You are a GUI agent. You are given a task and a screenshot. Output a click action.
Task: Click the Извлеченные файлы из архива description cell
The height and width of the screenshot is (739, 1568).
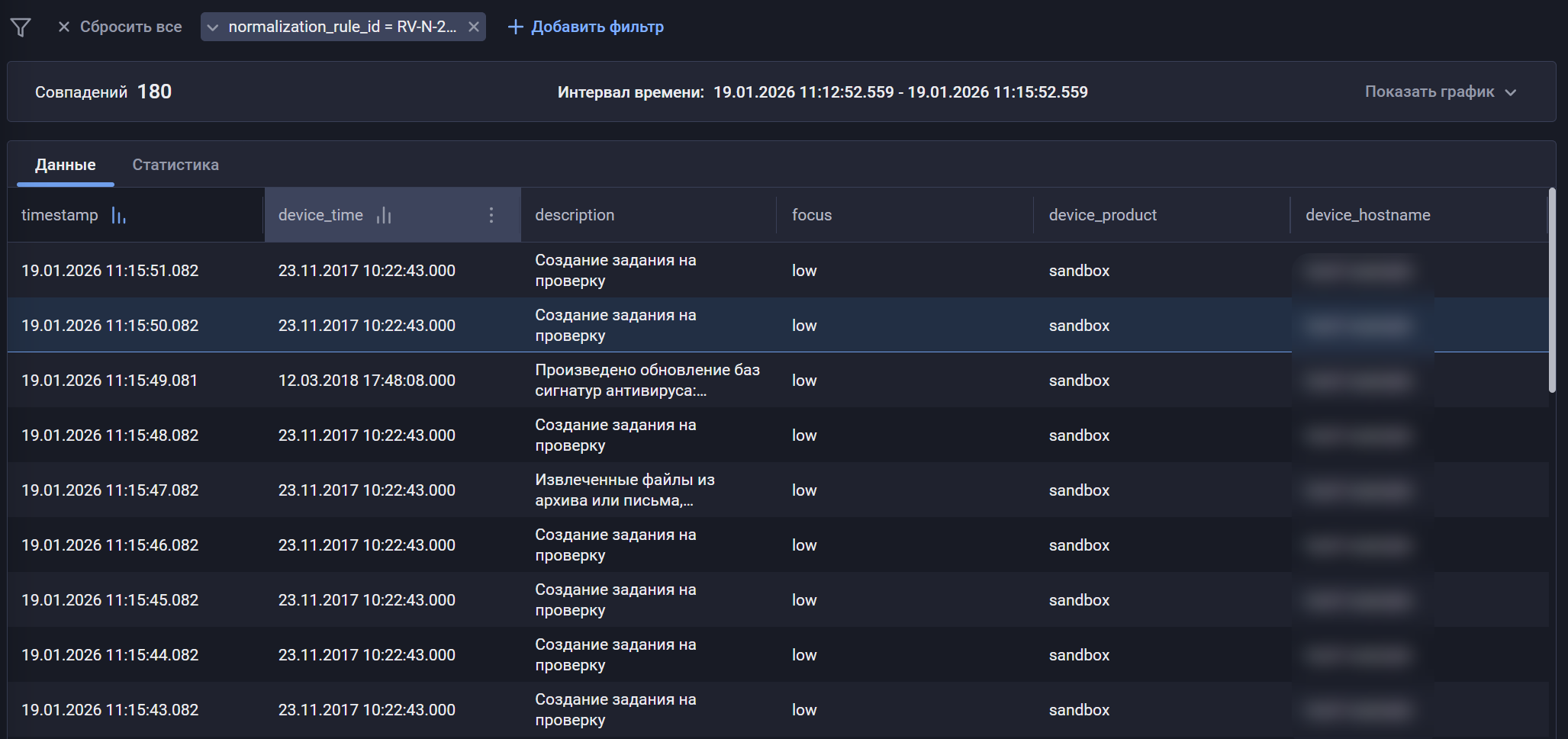click(625, 490)
